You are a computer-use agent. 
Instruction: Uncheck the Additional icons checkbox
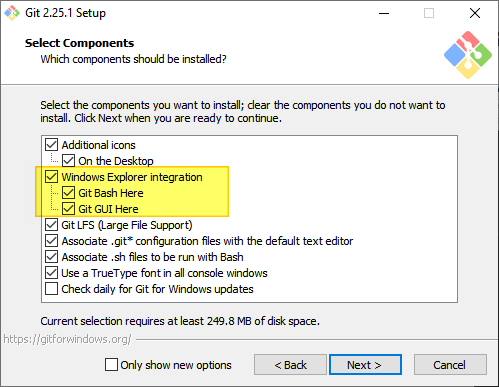pyautogui.click(x=51, y=145)
